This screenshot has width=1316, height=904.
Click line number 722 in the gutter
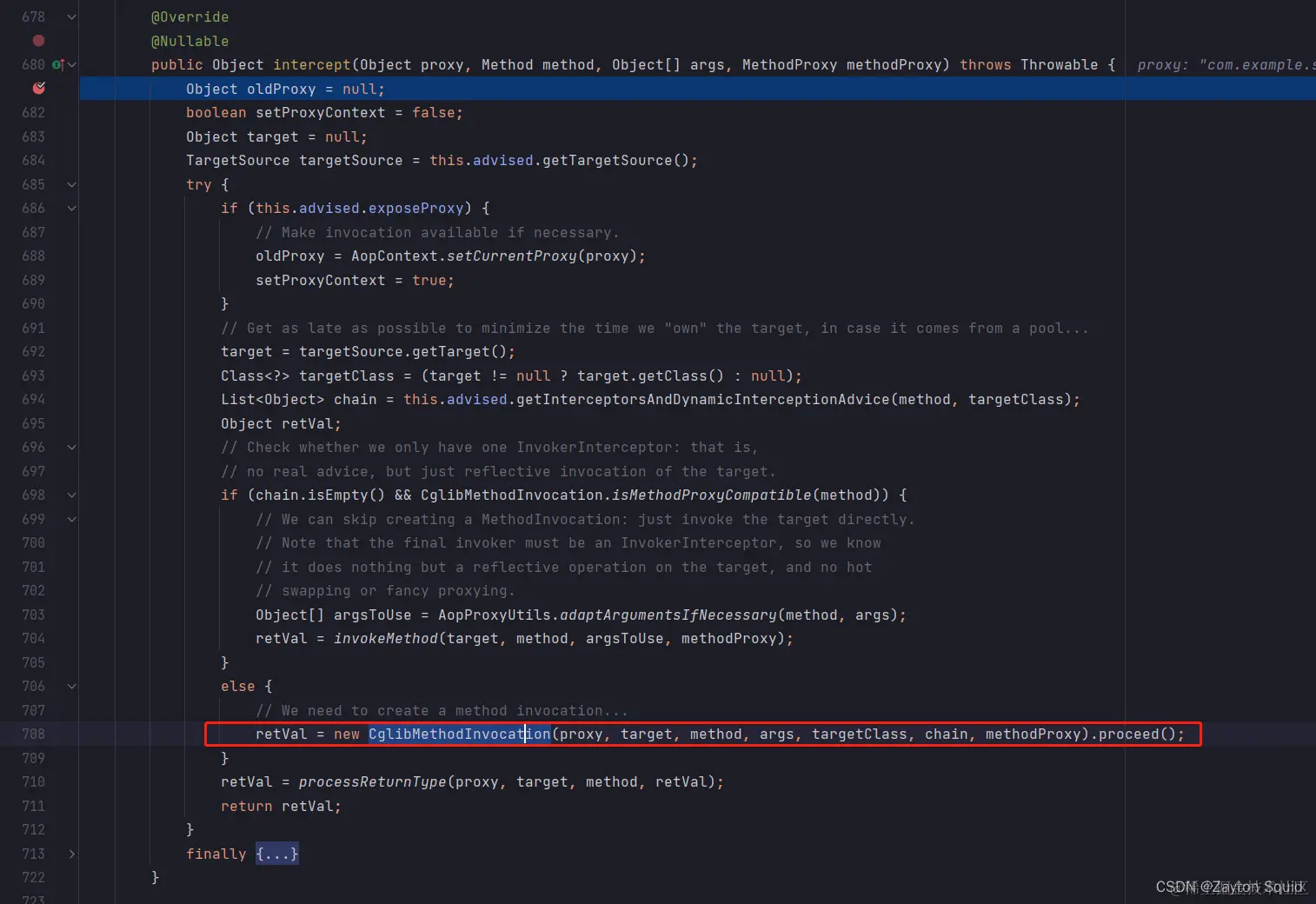pos(33,877)
